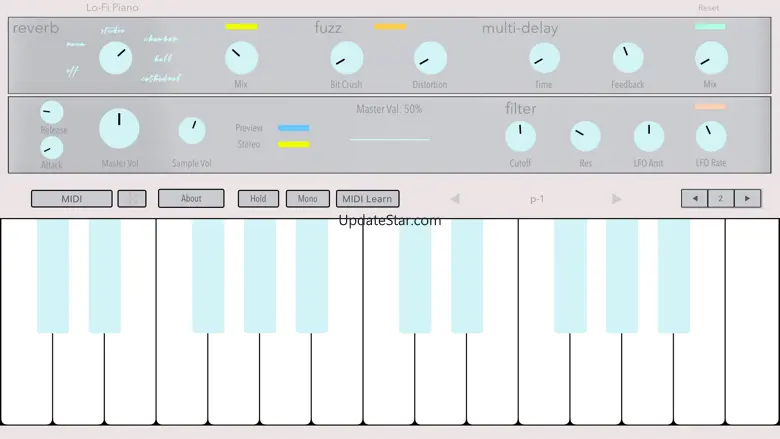Open the MIDI settings button

[72, 198]
